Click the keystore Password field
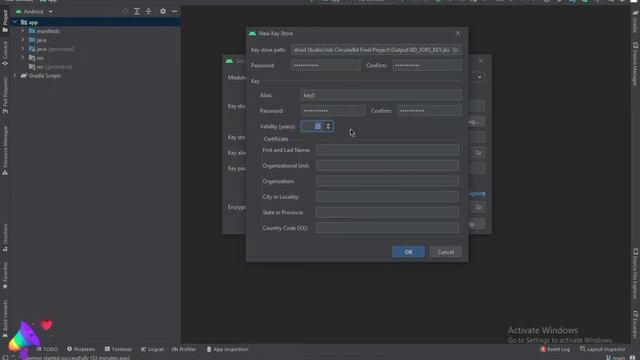This screenshot has width=640, height=360. [326, 65]
